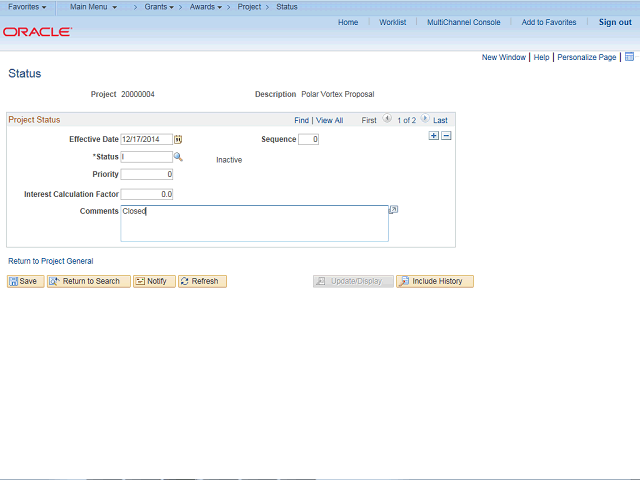Open the Worklist link
The width and height of the screenshot is (640, 480).
(x=392, y=22)
